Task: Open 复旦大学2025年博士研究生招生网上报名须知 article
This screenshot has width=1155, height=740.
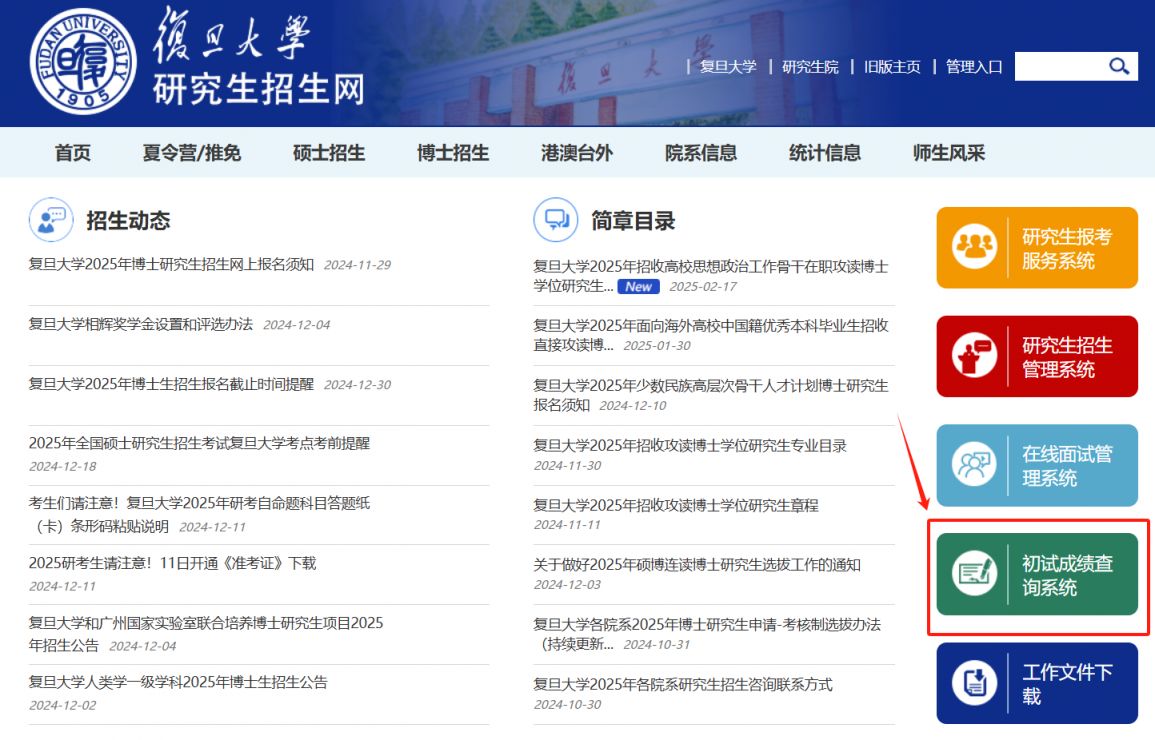Action: tap(171, 264)
